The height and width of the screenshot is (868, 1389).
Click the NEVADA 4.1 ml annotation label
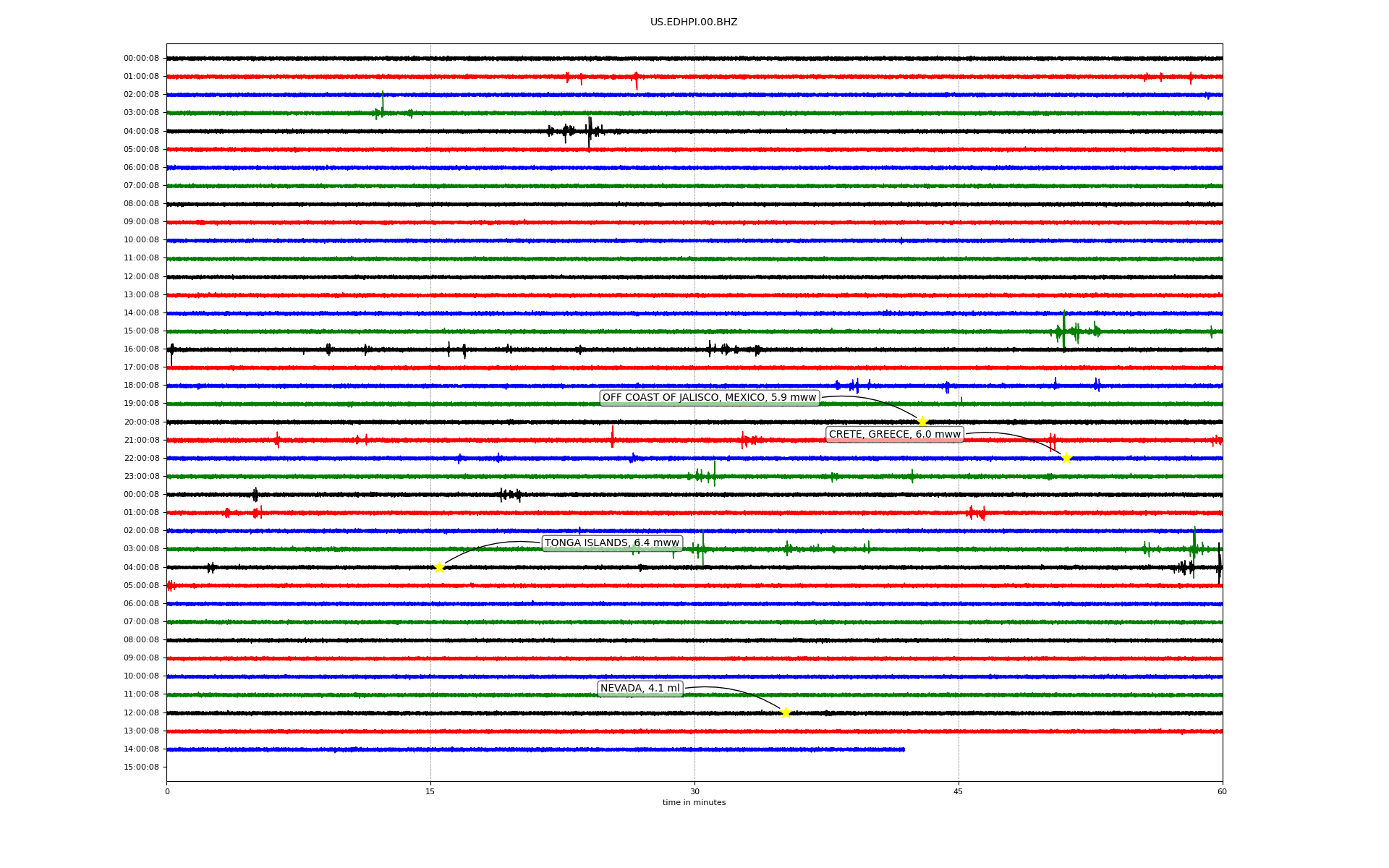click(640, 689)
